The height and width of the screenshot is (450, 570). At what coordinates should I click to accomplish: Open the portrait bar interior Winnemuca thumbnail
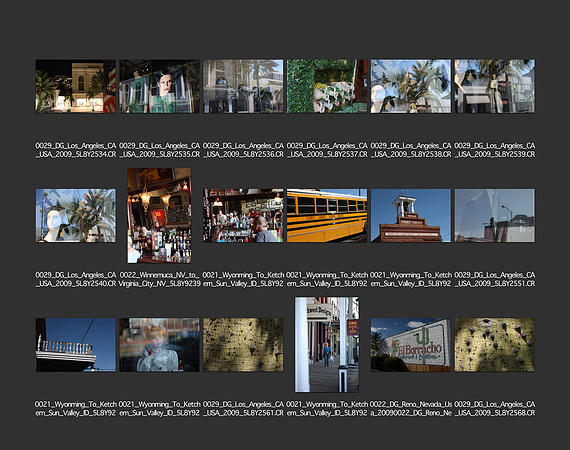159,216
